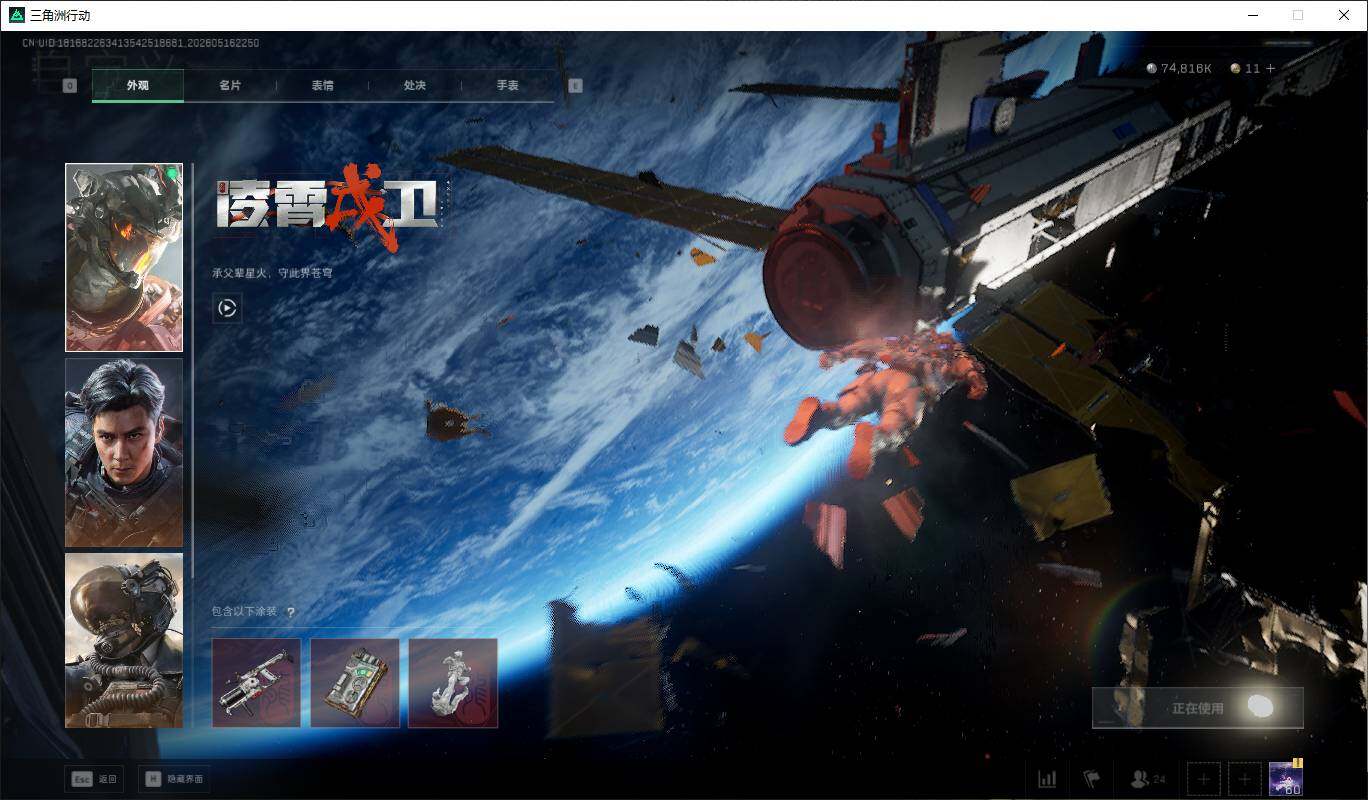Click the 包含以下涂装 label
Viewport: 1368px width, 800px height.
coord(244,612)
